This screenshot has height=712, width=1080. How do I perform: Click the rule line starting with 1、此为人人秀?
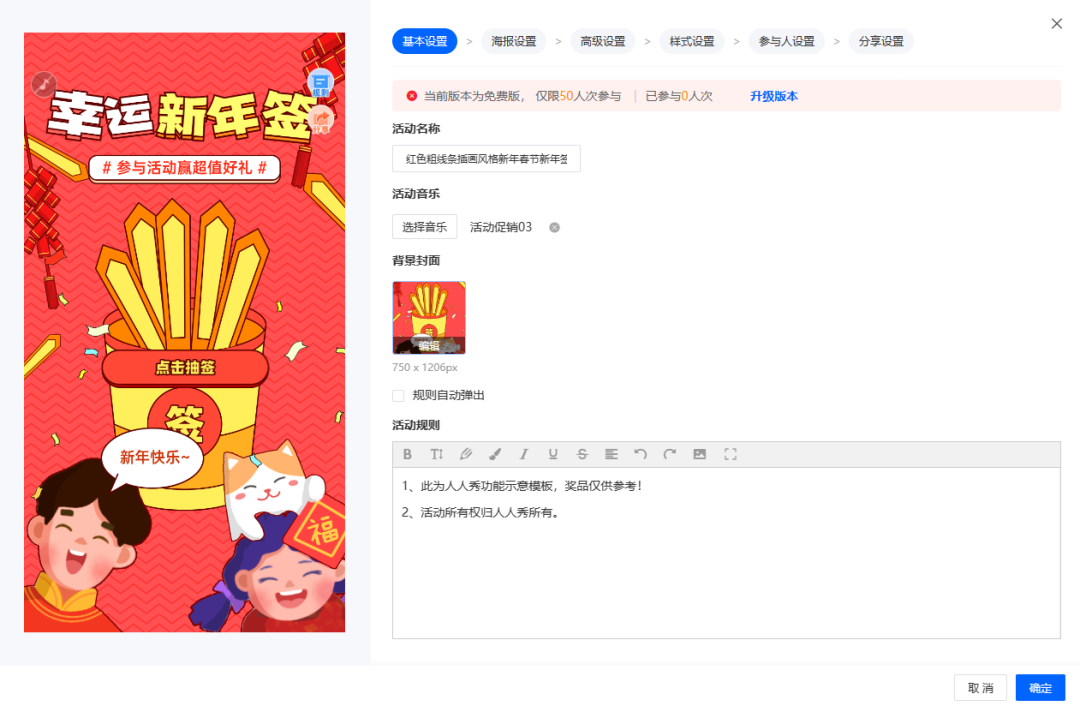coord(523,486)
